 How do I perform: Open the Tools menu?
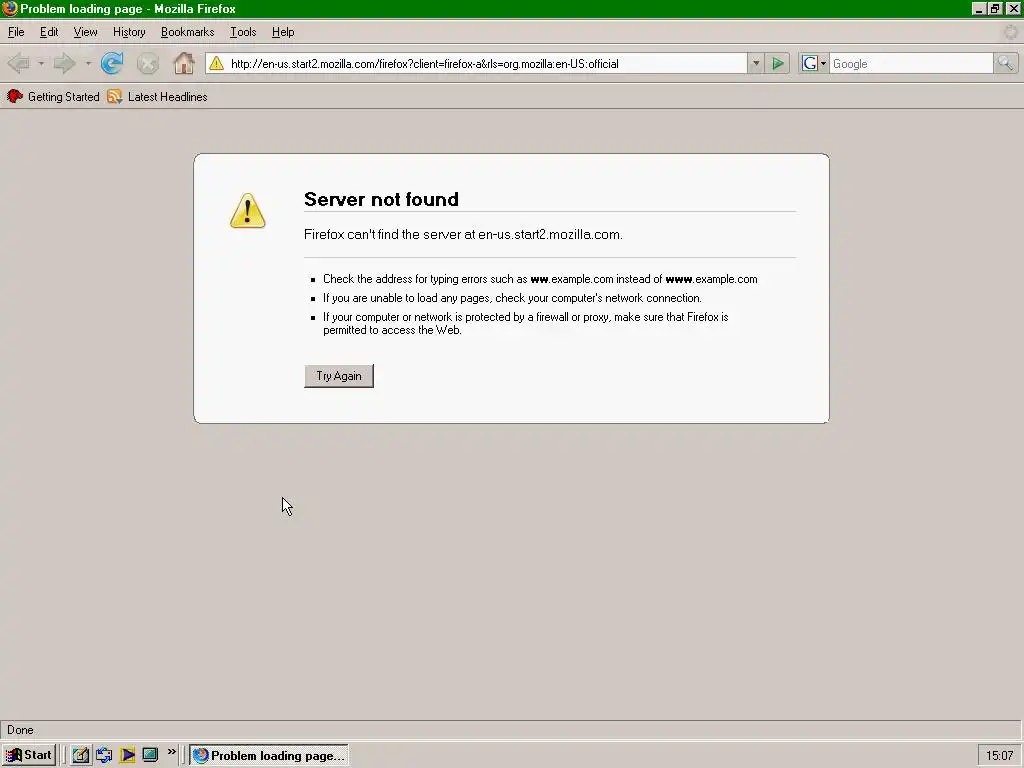pyautogui.click(x=243, y=32)
